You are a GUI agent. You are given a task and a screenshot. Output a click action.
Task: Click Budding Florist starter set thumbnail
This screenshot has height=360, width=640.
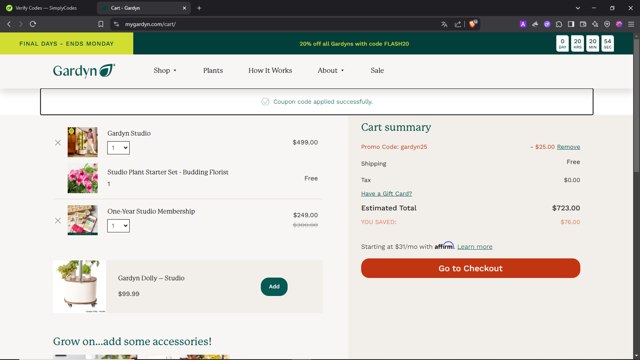[x=82, y=178]
